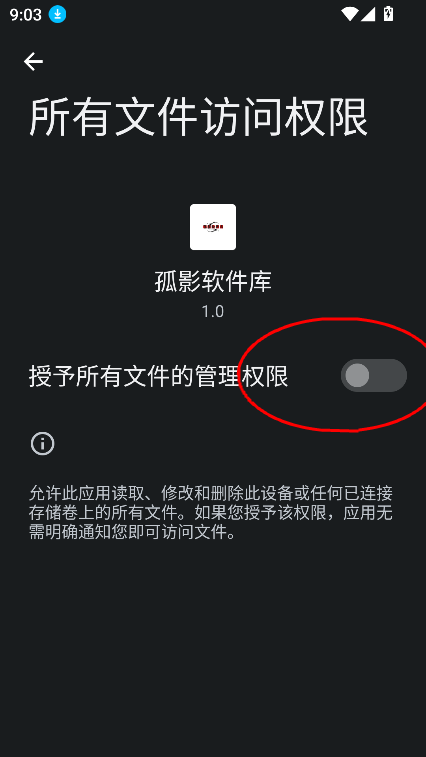Tap the 所有文件访问权限 page title
Image resolution: width=426 pixels, height=757 pixels.
pyautogui.click(x=199, y=117)
